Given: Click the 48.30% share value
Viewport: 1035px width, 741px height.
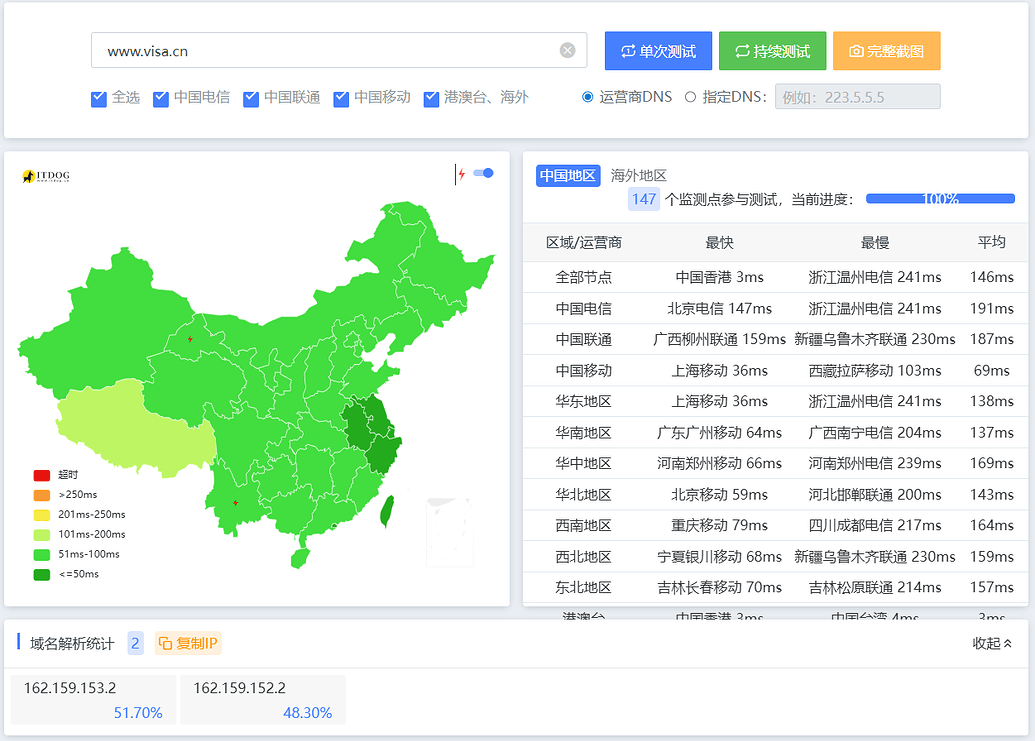Looking at the screenshot, I should click(x=308, y=713).
